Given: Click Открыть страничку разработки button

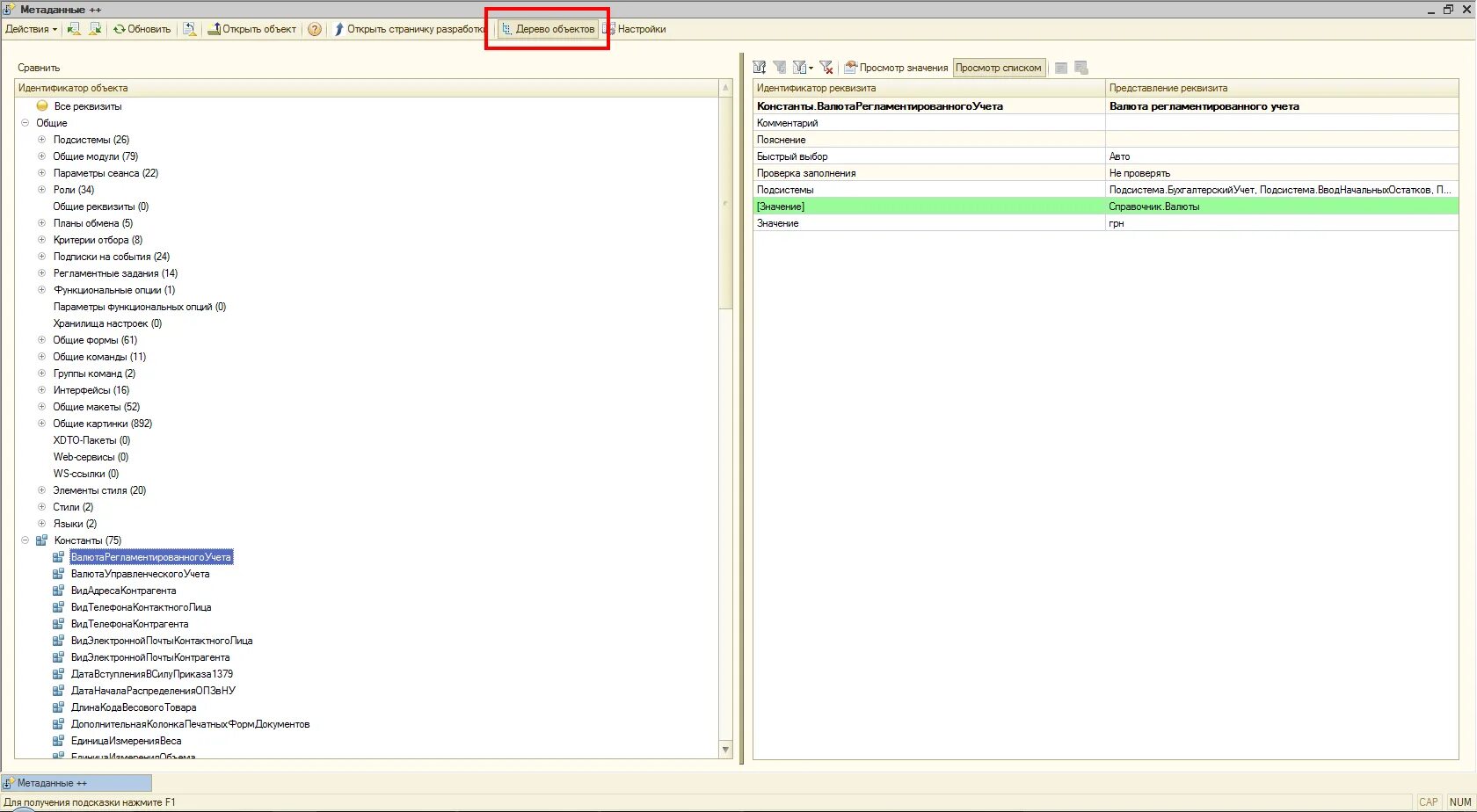Looking at the screenshot, I should [x=409, y=29].
